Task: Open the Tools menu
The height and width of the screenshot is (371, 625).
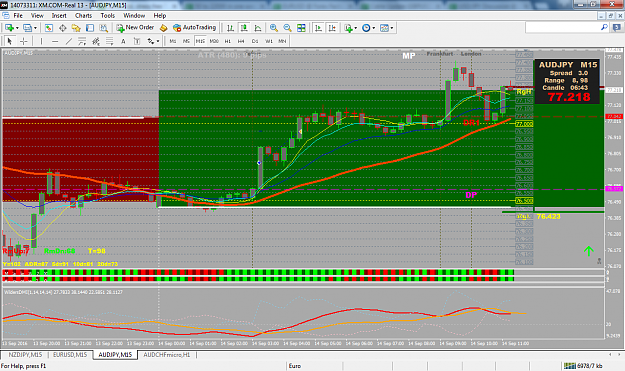Action: [108, 16]
